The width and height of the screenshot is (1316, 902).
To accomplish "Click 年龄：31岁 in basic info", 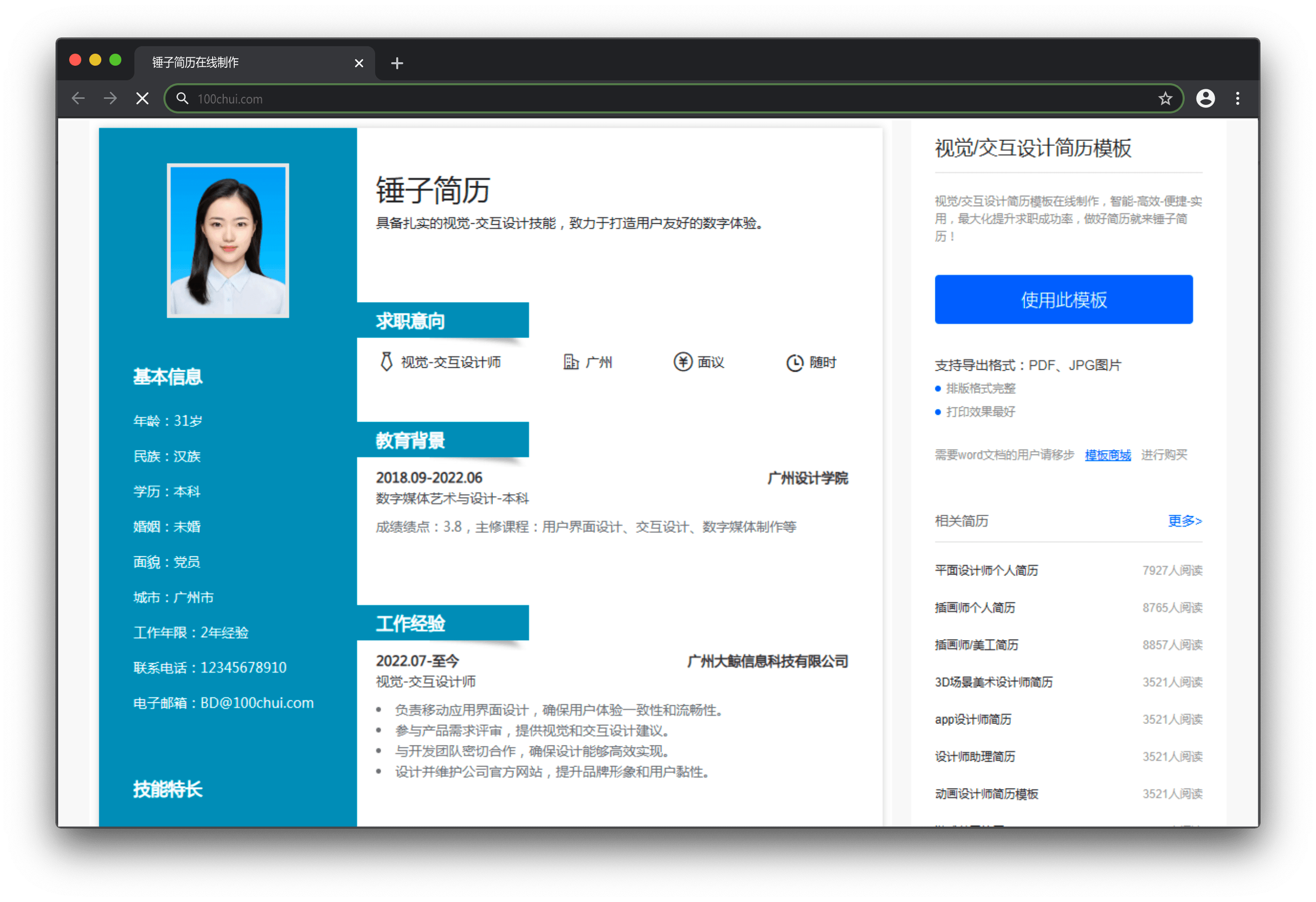I will tap(168, 421).
